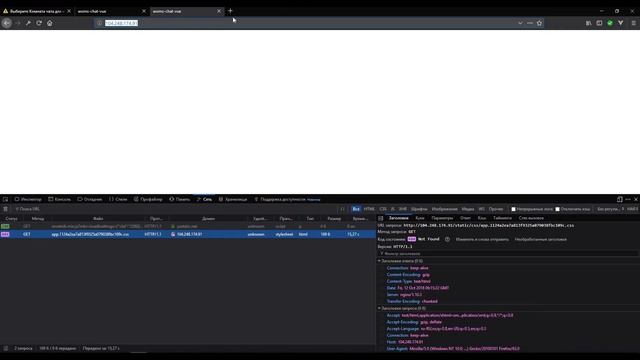Screen dimensions: 640x360
Task: Filter network requests by JS
Action: coord(393,209)
